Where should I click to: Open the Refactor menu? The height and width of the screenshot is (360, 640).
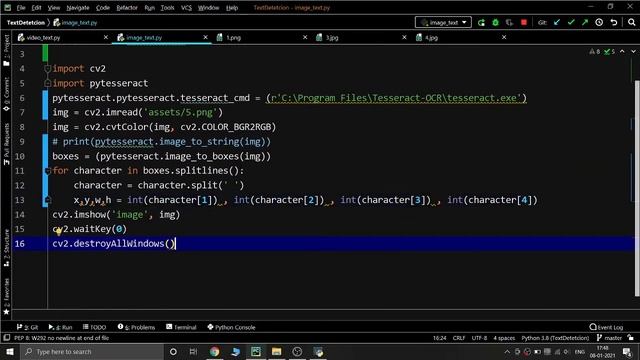pos(127,8)
